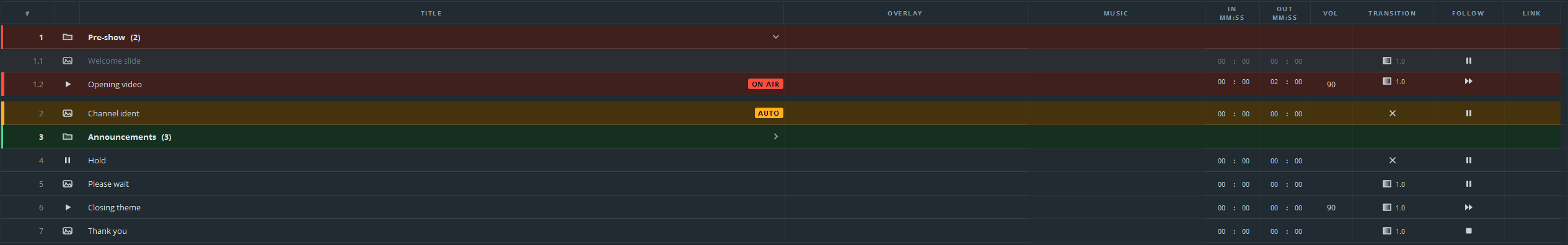Click the Thank you image icon
The width and height of the screenshot is (1568, 245).
[x=68, y=231]
